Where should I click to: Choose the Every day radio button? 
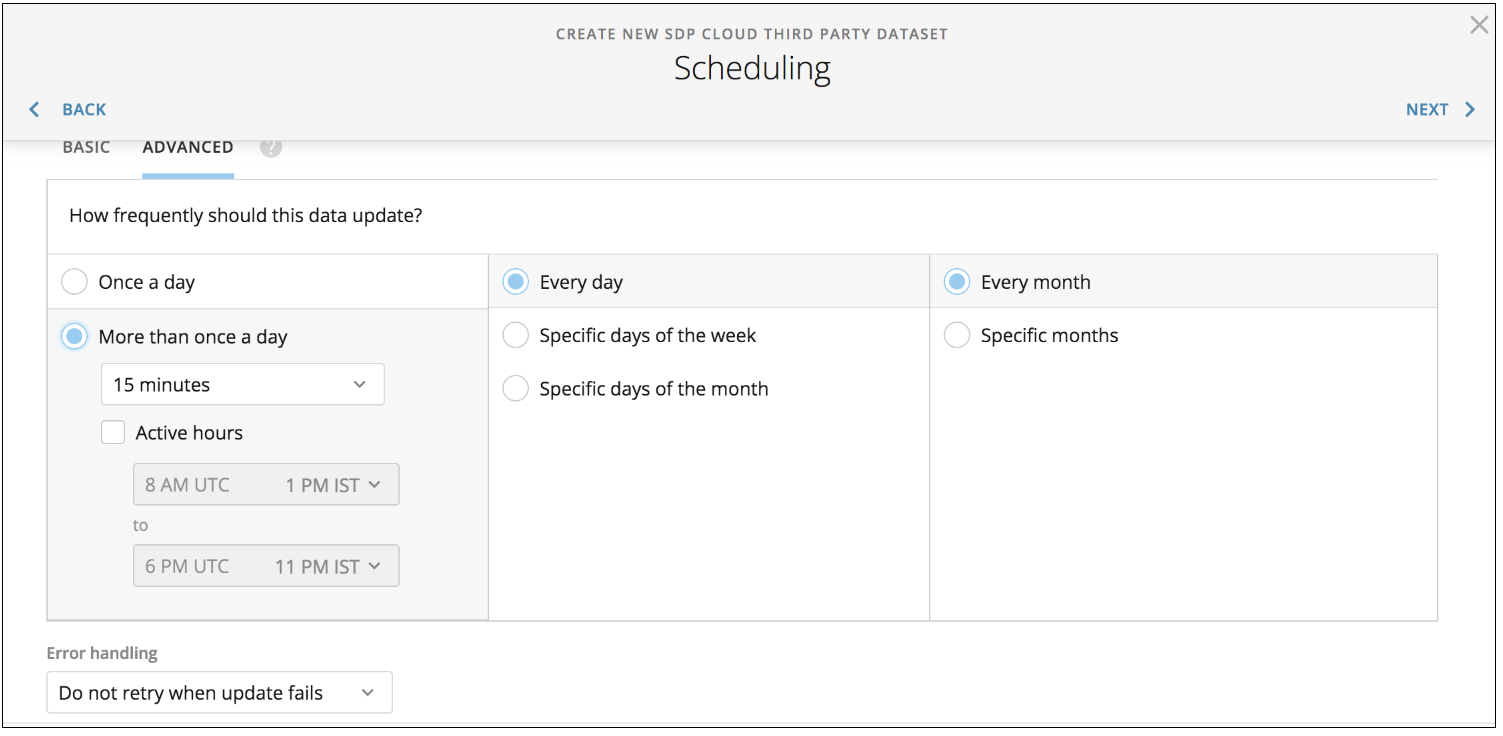[515, 282]
